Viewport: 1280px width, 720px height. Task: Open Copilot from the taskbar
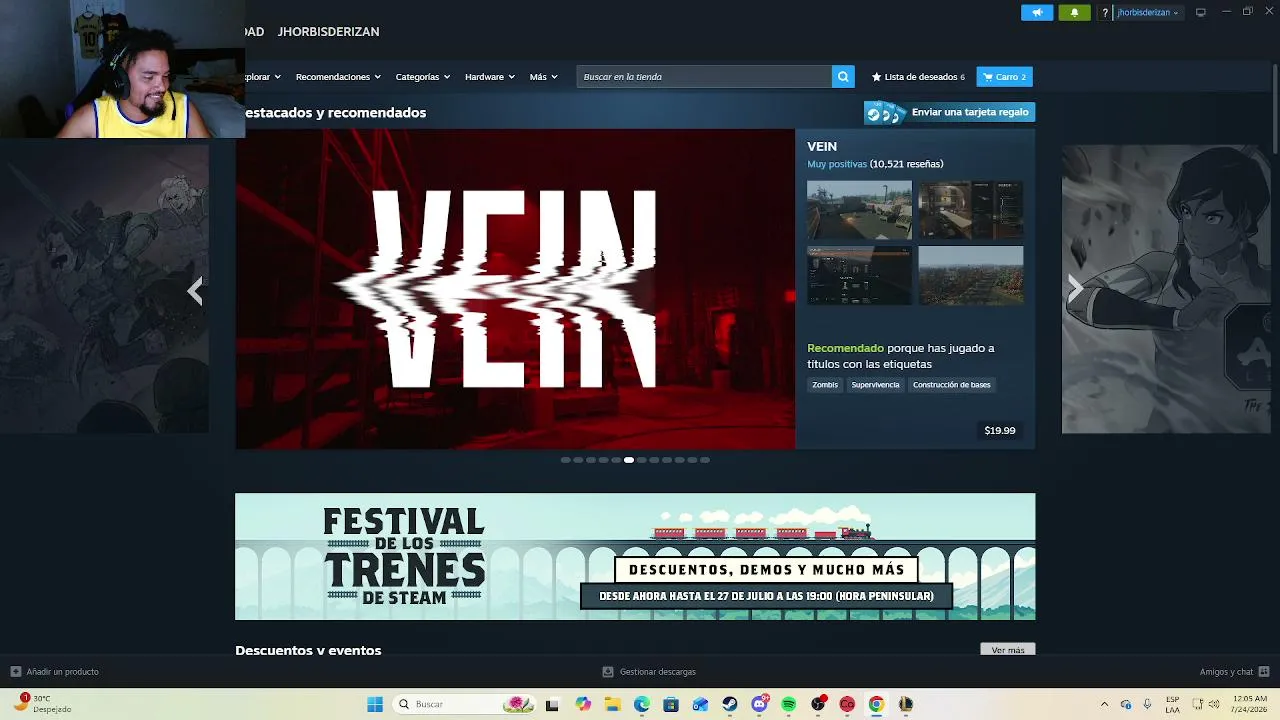tap(583, 704)
